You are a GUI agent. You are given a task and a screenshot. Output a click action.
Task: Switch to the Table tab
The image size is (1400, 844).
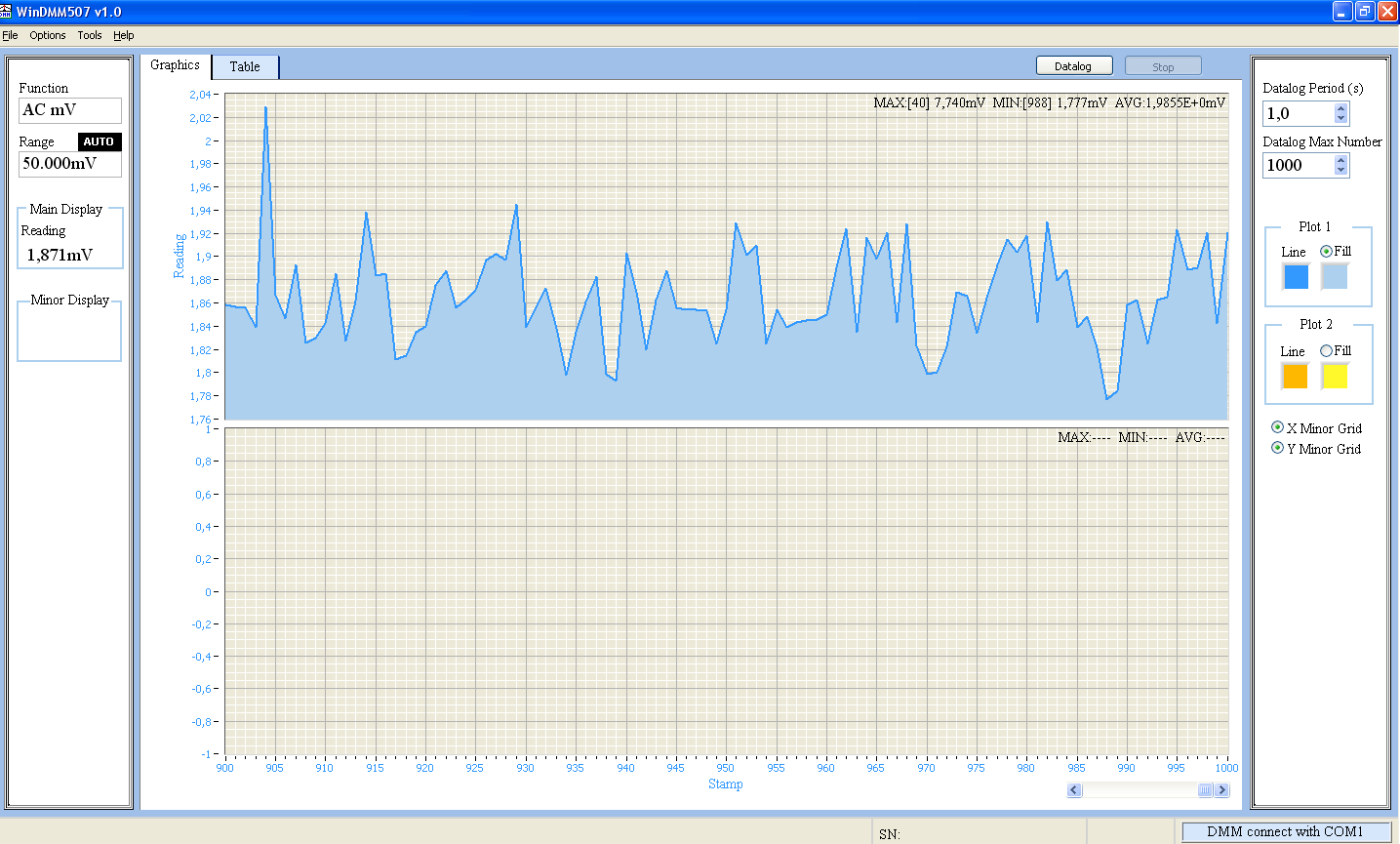point(245,66)
